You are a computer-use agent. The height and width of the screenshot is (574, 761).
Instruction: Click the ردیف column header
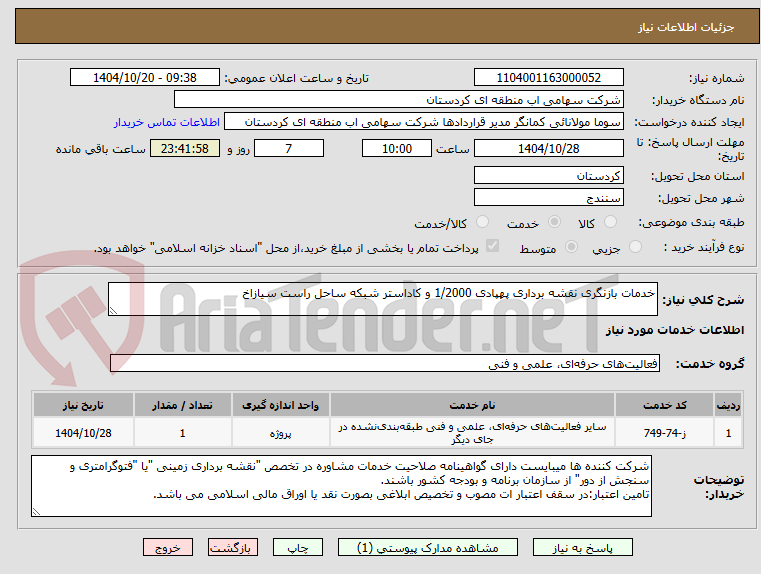point(728,405)
